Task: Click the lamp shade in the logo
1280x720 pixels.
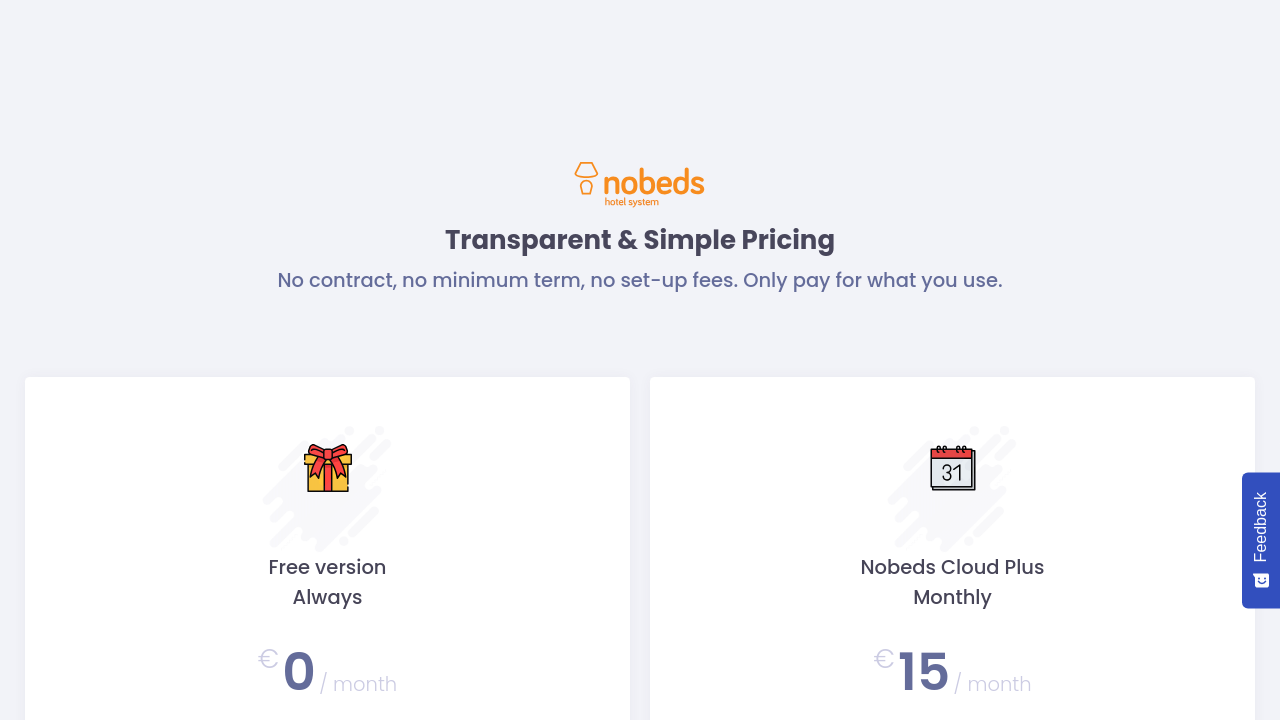Action: point(585,170)
